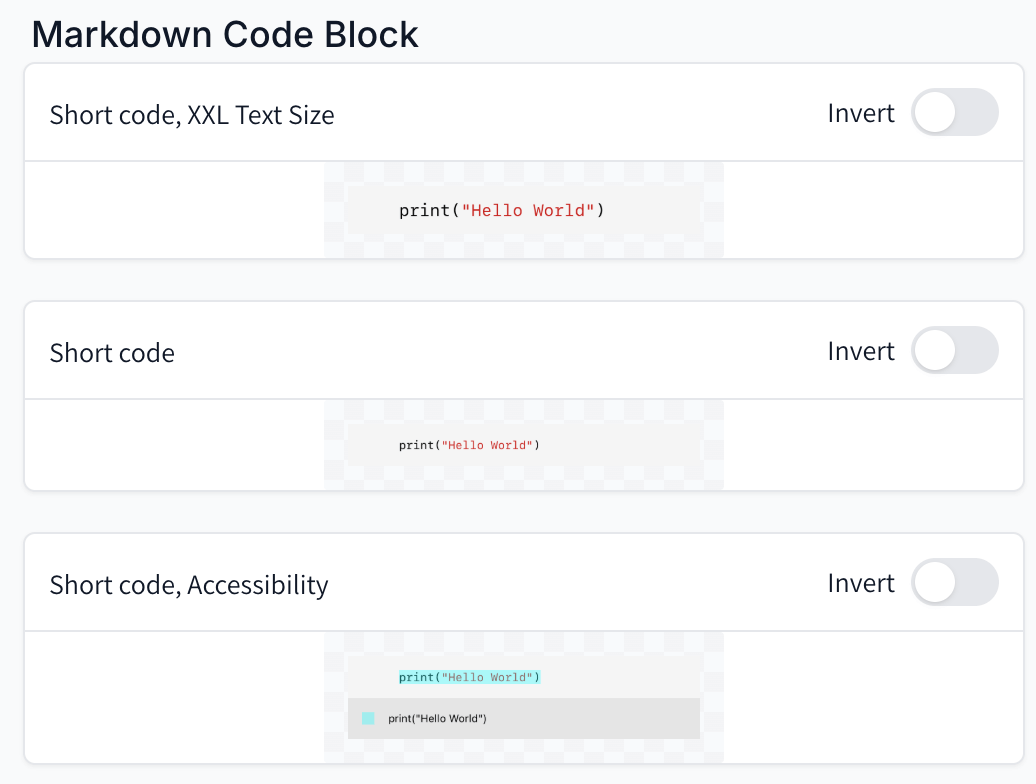1036x784 pixels.
Task: Click the Invert label on the first card
Action: coord(861,113)
